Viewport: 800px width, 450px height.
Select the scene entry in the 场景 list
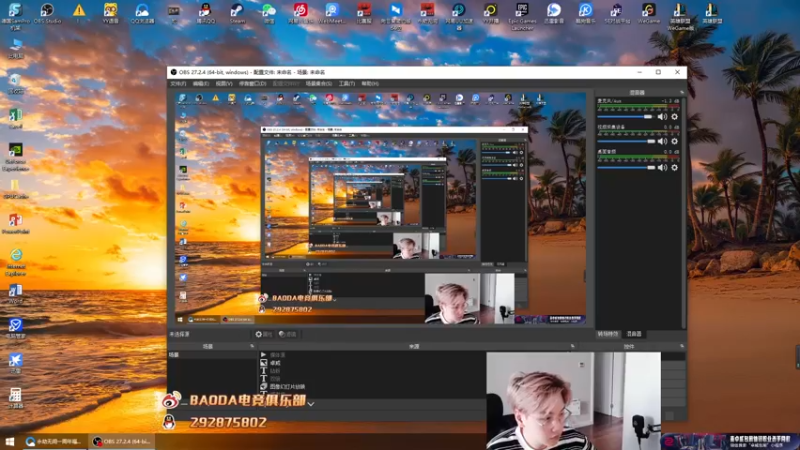(x=212, y=355)
